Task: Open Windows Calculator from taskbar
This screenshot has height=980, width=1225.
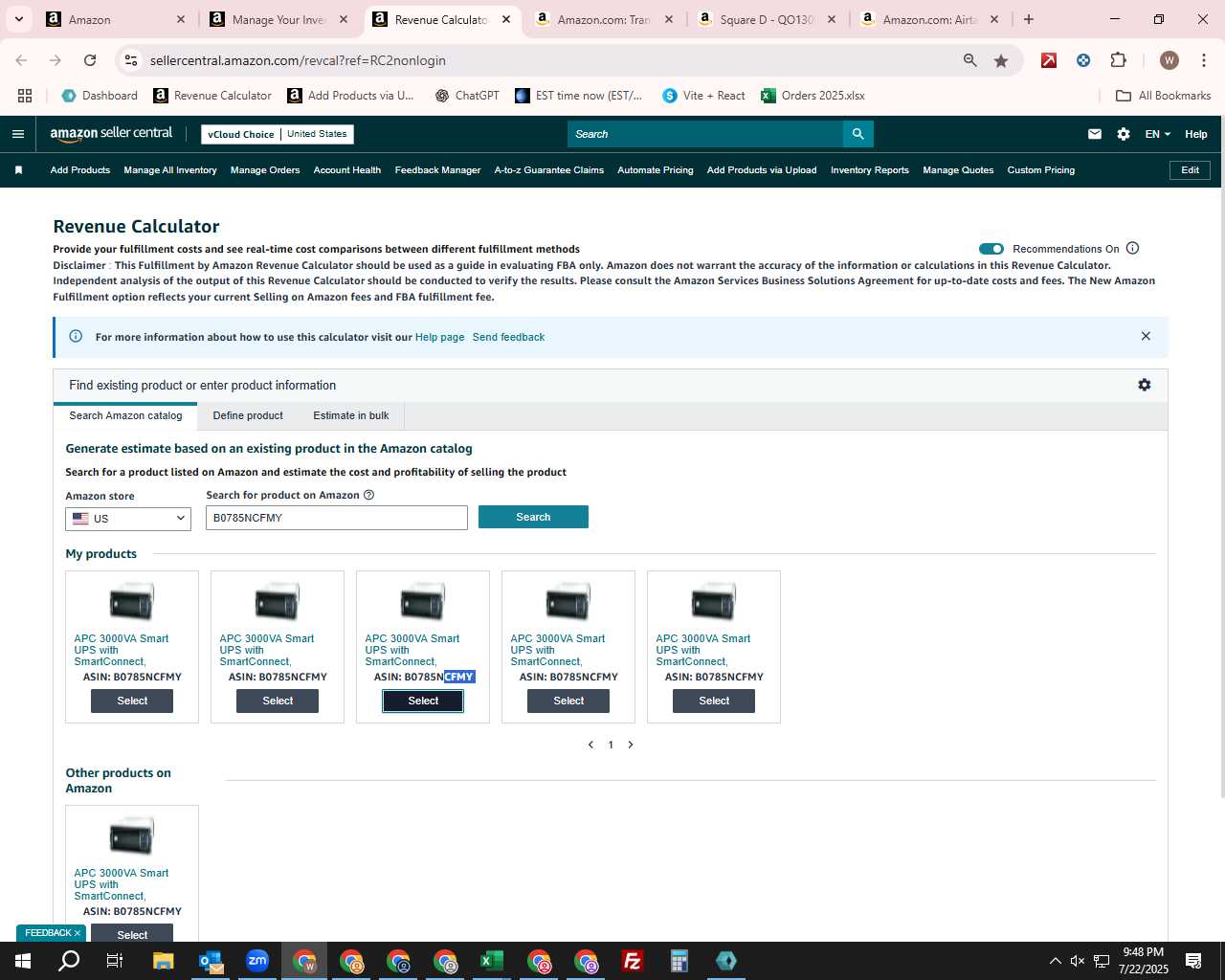Action: click(x=679, y=961)
